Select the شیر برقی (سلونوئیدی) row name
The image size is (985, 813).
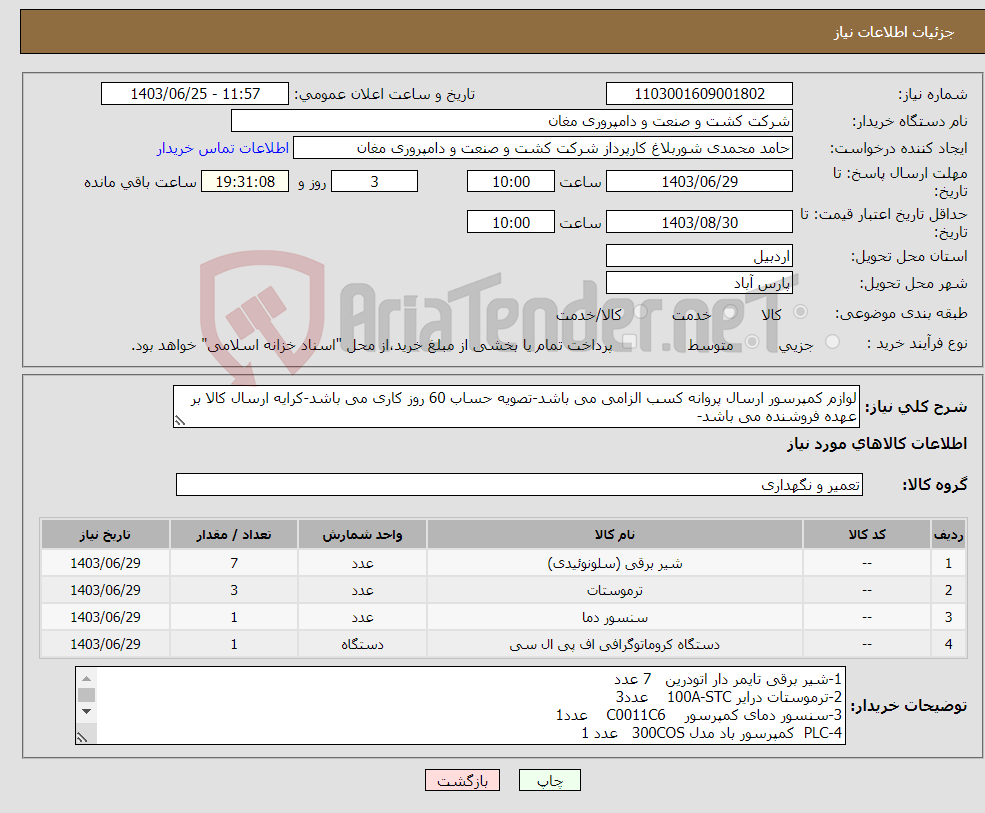(615, 564)
